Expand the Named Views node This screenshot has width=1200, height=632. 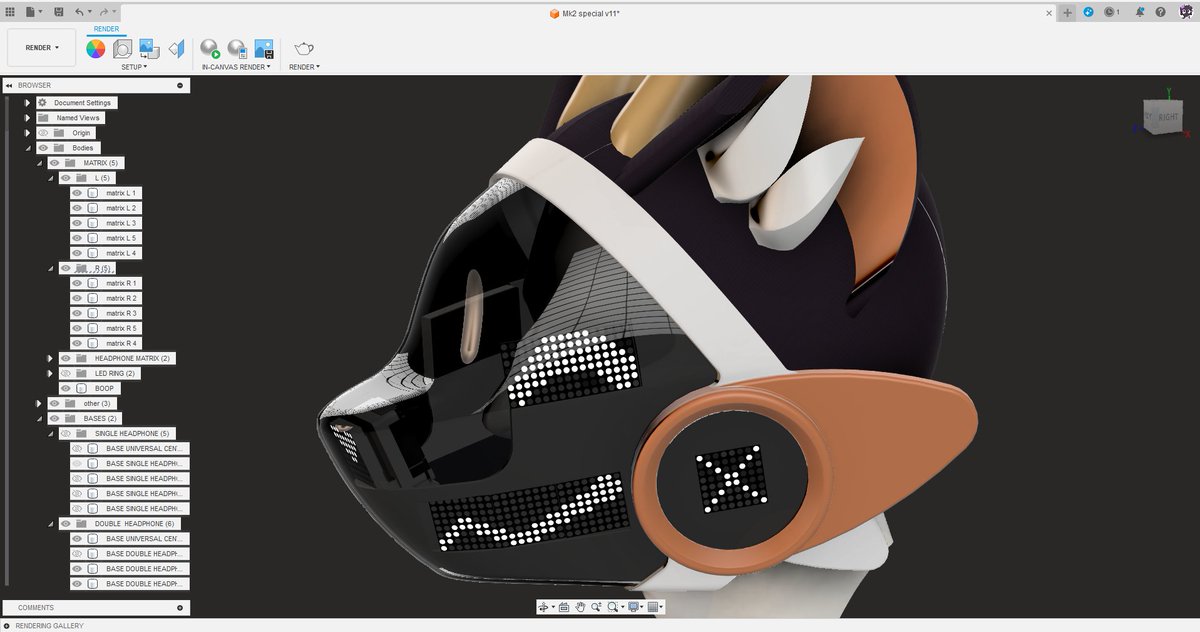tap(28, 118)
